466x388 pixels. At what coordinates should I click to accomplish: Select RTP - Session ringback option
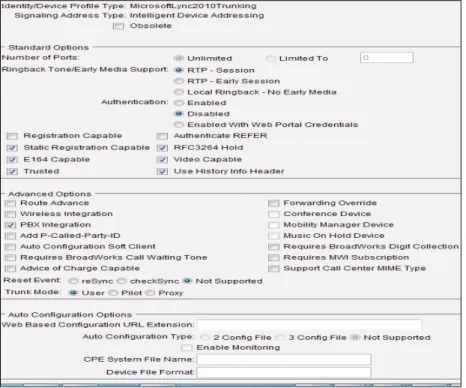coord(179,70)
